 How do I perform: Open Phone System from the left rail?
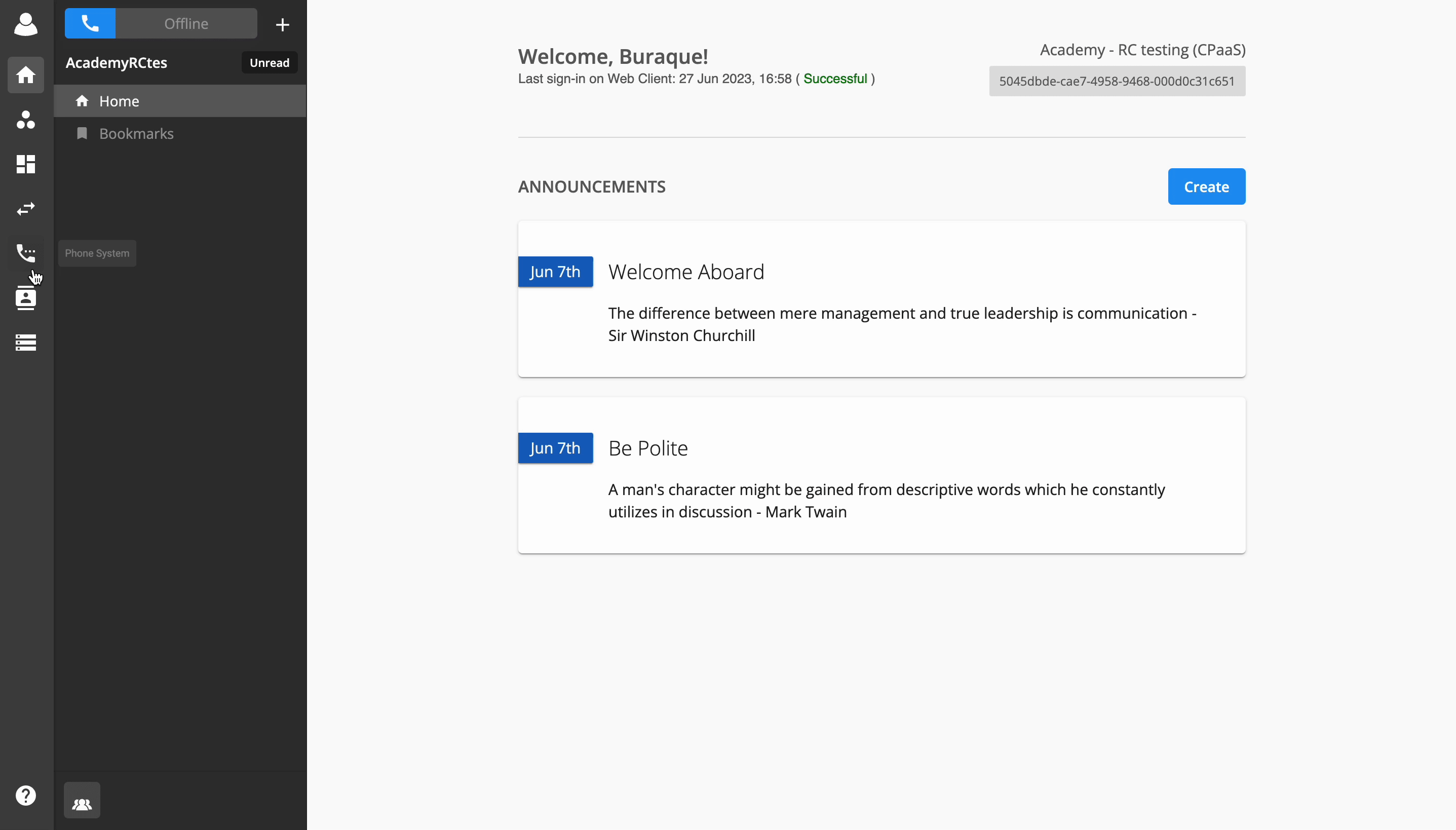(x=26, y=253)
